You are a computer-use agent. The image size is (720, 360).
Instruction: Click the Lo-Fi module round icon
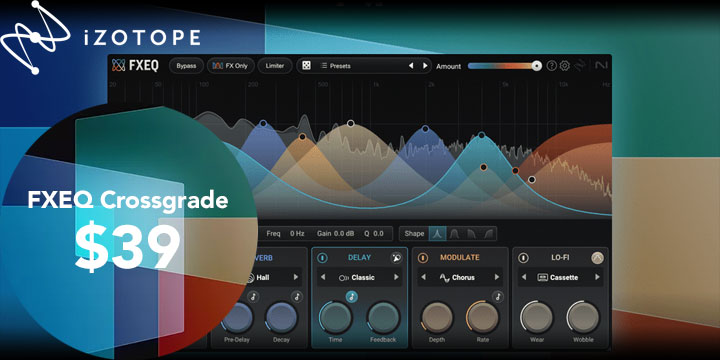tap(597, 258)
